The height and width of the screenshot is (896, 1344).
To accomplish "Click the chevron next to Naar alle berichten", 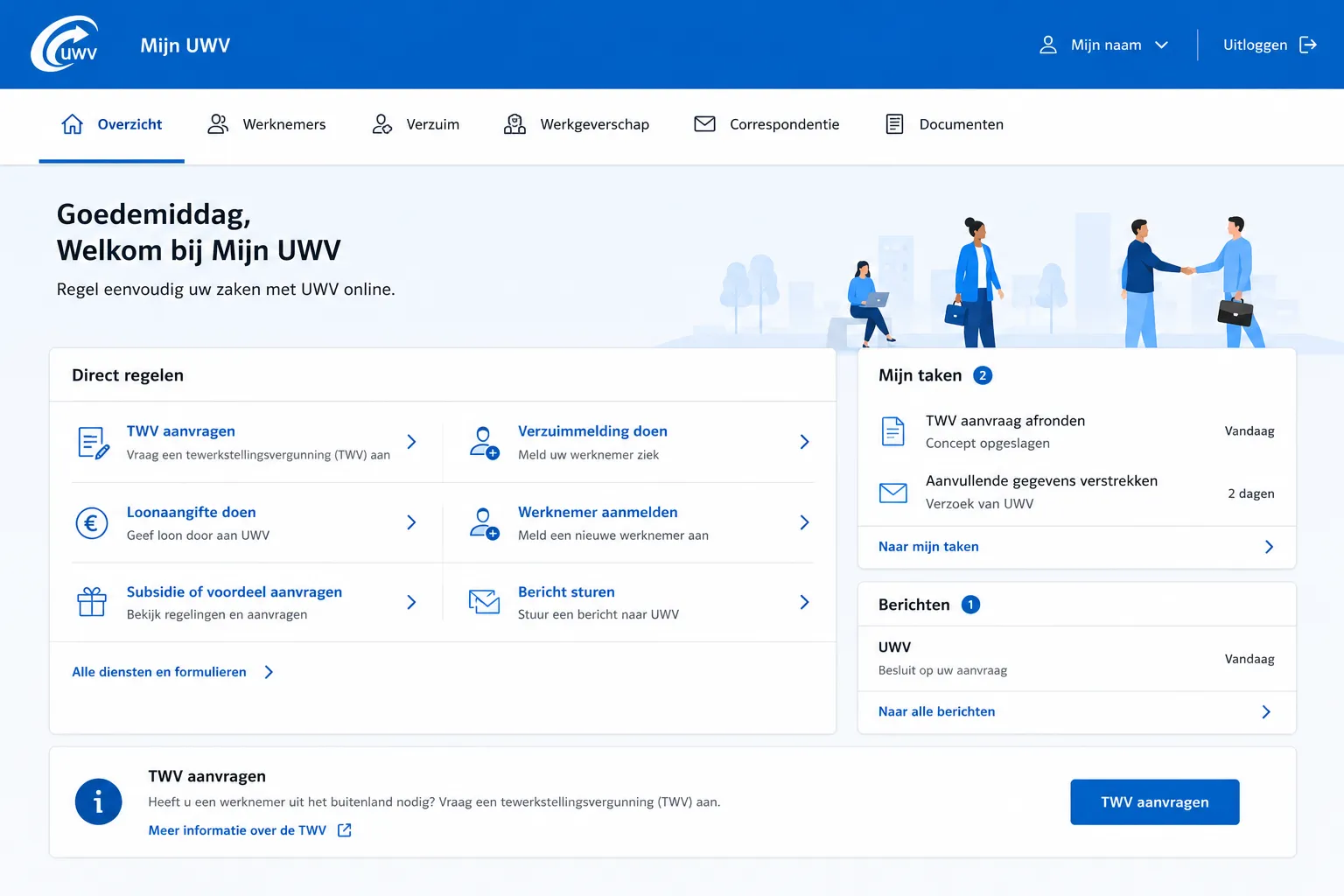I will (1266, 711).
